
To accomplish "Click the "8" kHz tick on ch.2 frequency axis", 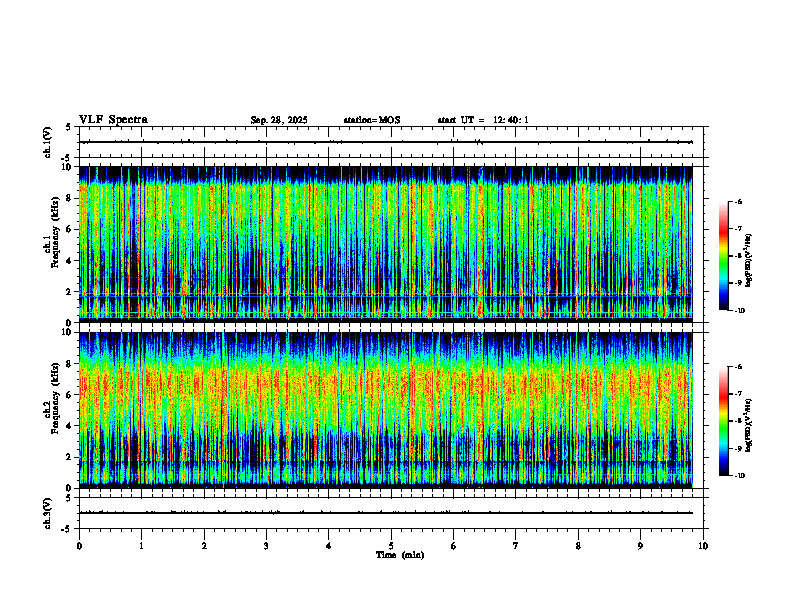I will pyautogui.click(x=70, y=364).
